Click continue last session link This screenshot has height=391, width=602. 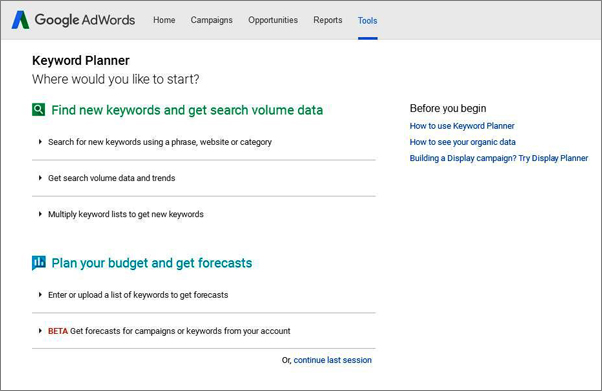pos(332,360)
